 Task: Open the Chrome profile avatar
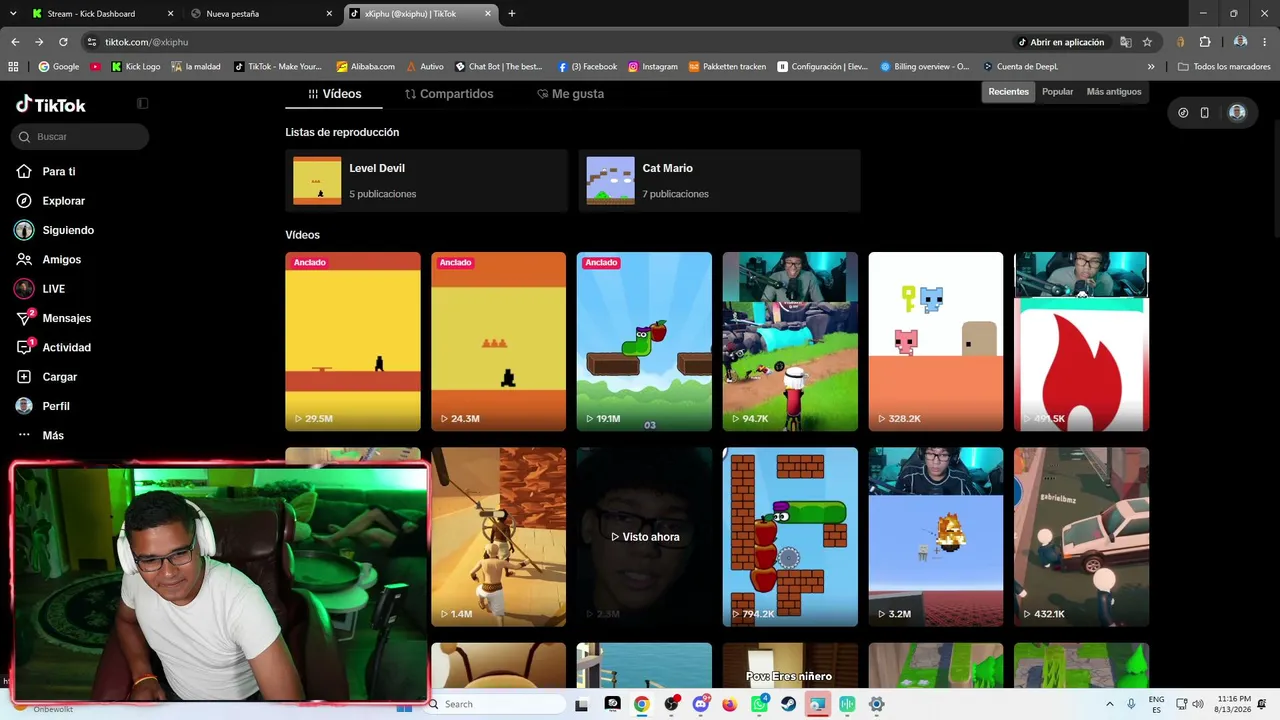[x=1240, y=42]
